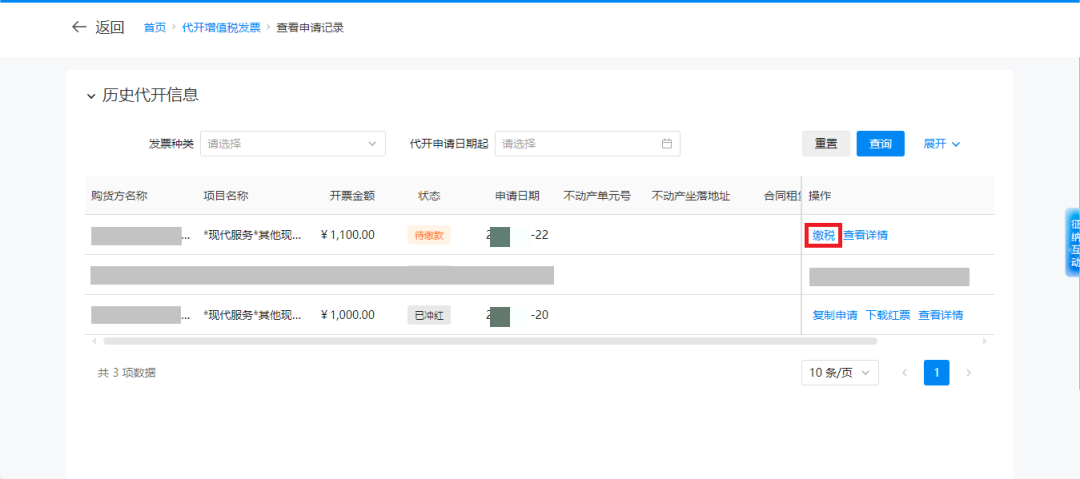Click the 购货方名称 column header
Screen dimensions: 1080x479
click(x=119, y=196)
